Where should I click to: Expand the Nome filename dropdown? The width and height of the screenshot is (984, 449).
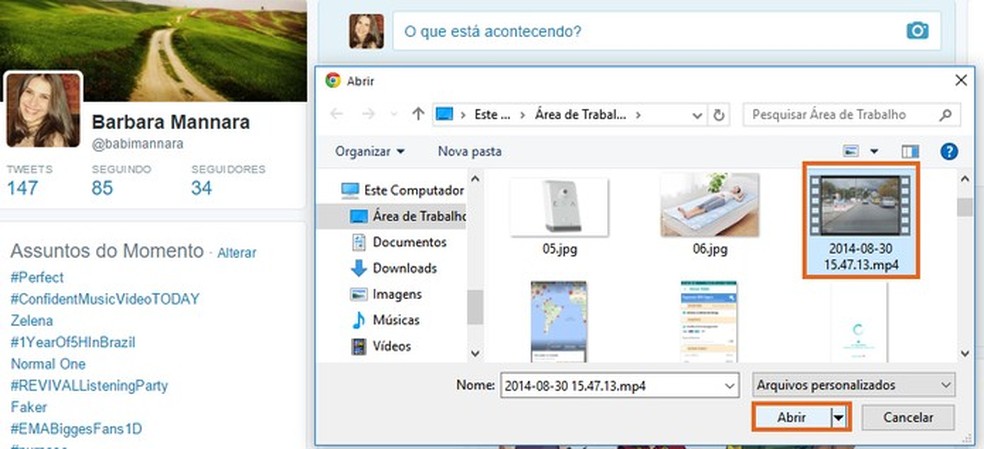tap(730, 385)
